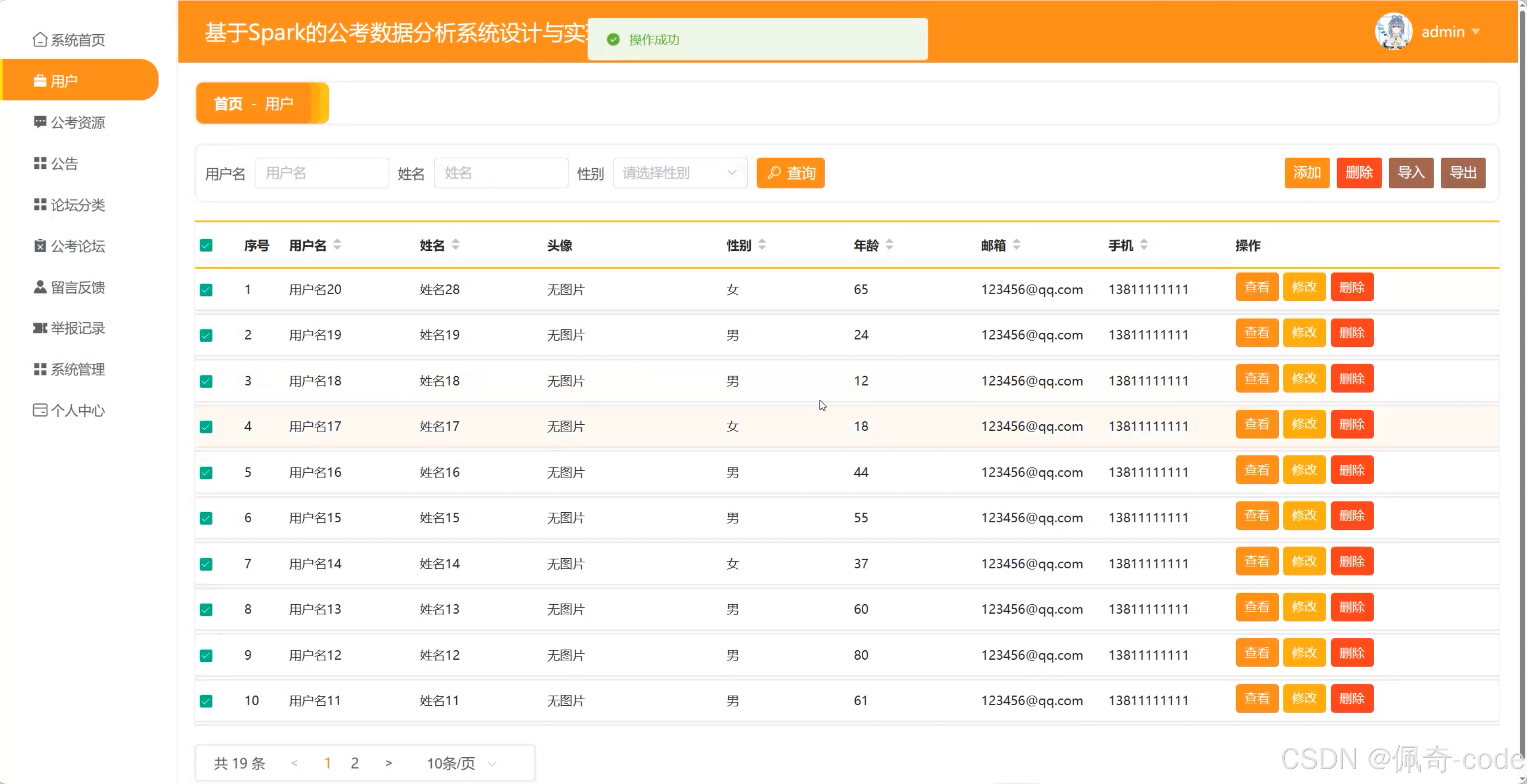
Task: Uncheck the checkbox for row 用户名20
Action: pyautogui.click(x=206, y=290)
